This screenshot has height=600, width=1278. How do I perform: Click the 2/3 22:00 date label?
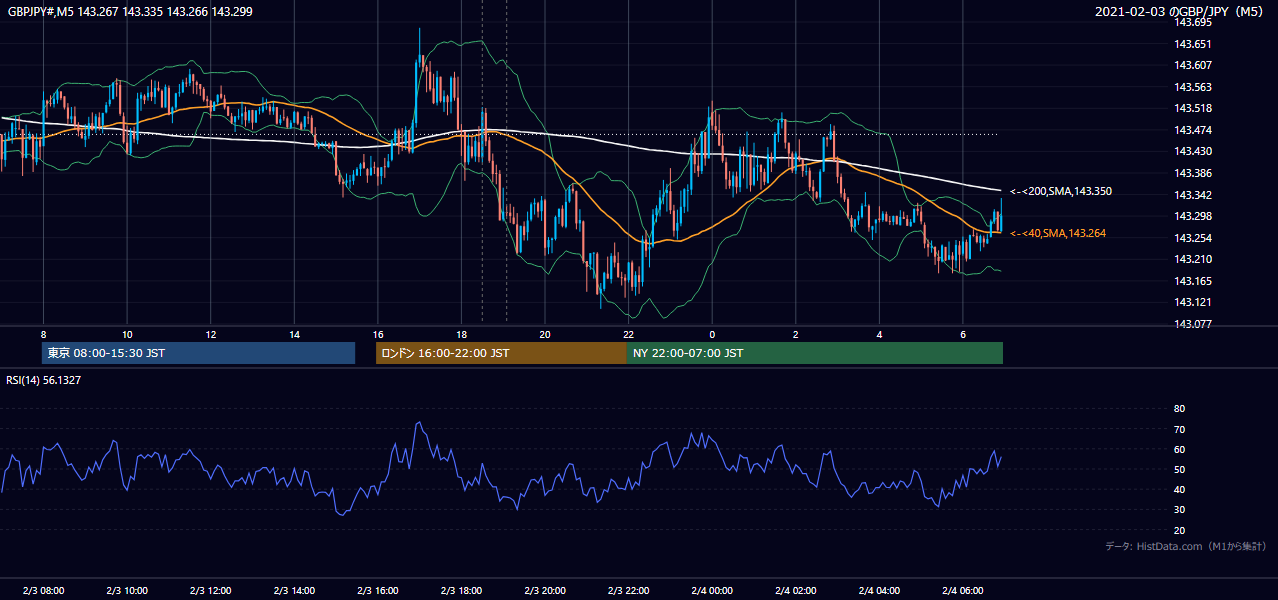coord(629,591)
